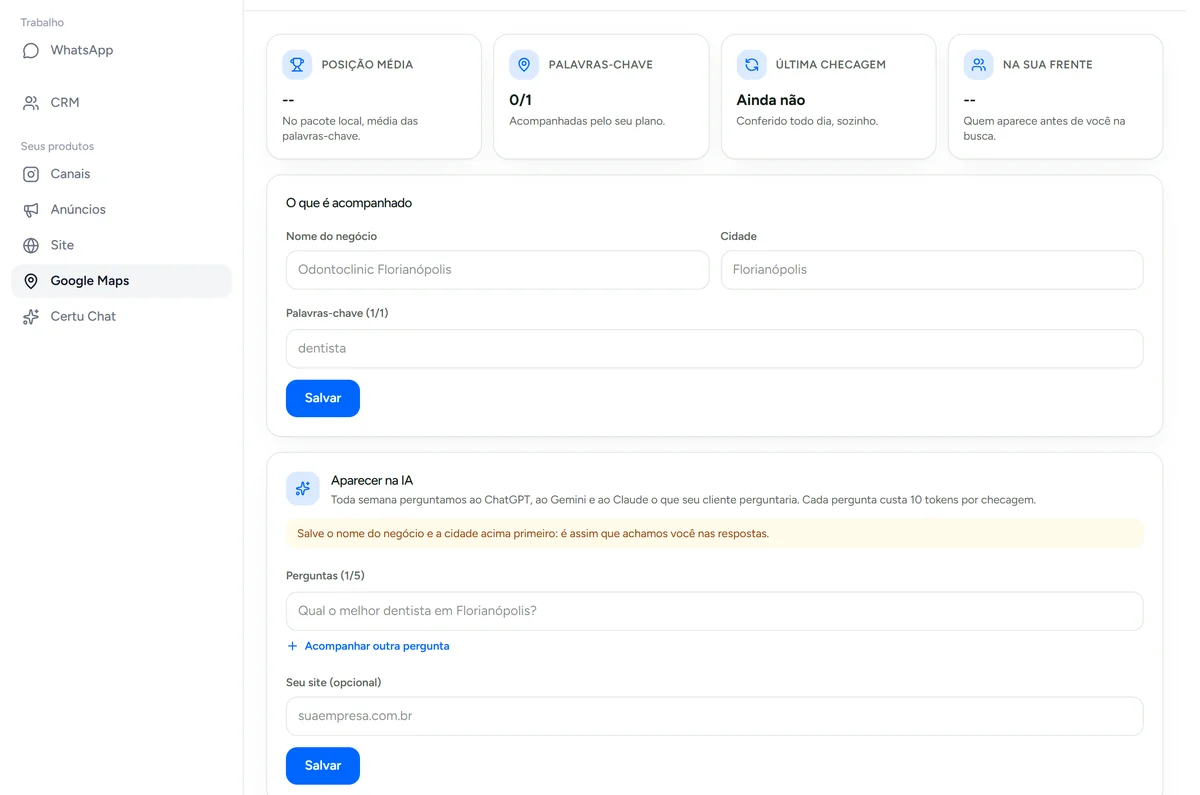Click the Anúncios megaphone icon
The height and width of the screenshot is (795, 1200).
pyautogui.click(x=31, y=210)
